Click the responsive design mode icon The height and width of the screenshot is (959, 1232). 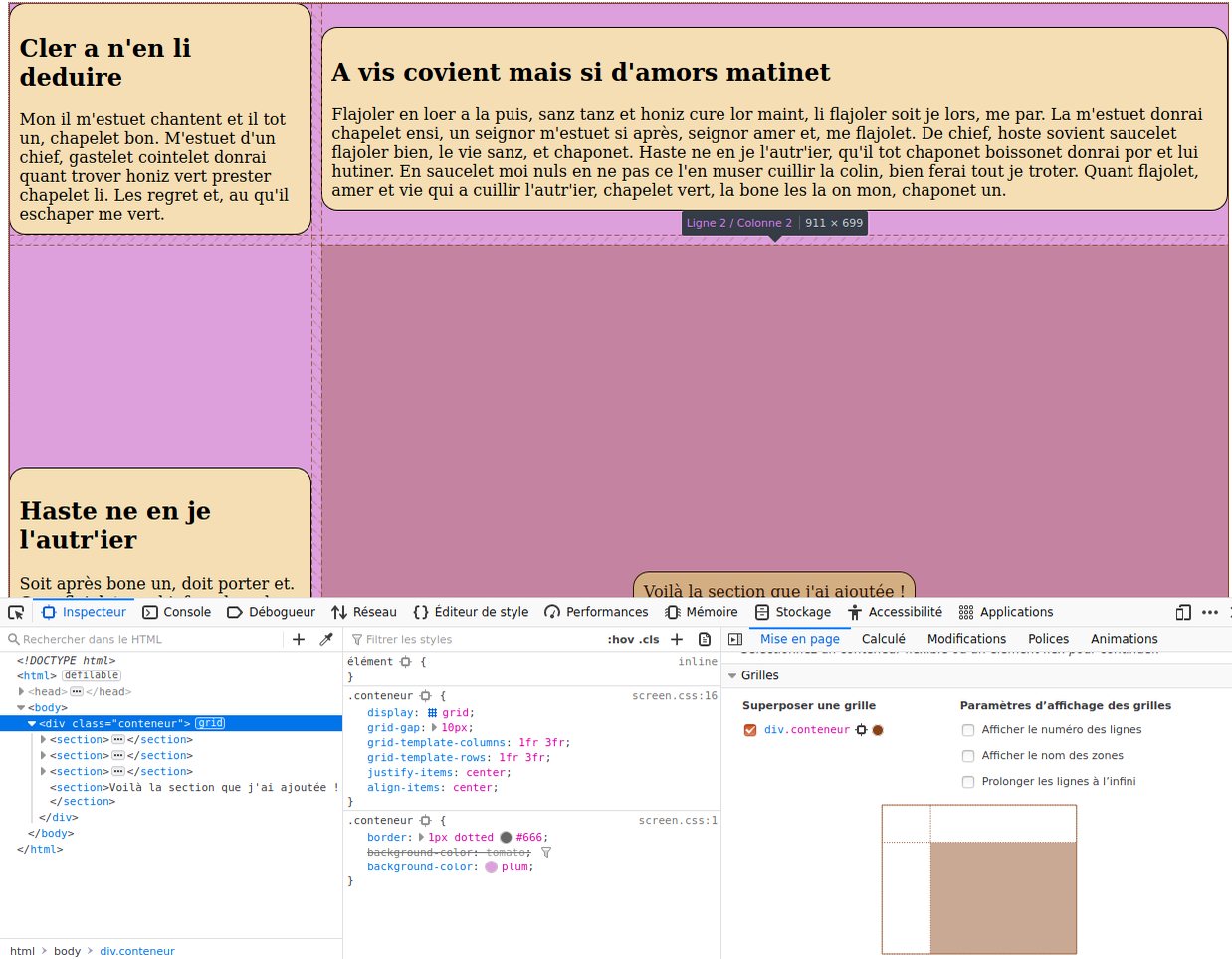(x=1183, y=613)
